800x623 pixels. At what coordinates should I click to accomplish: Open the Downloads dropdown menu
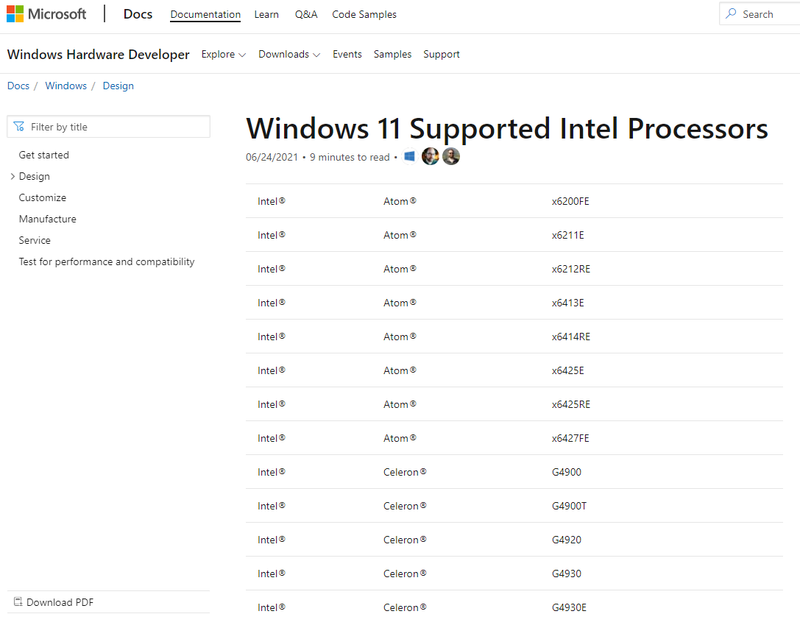(289, 54)
